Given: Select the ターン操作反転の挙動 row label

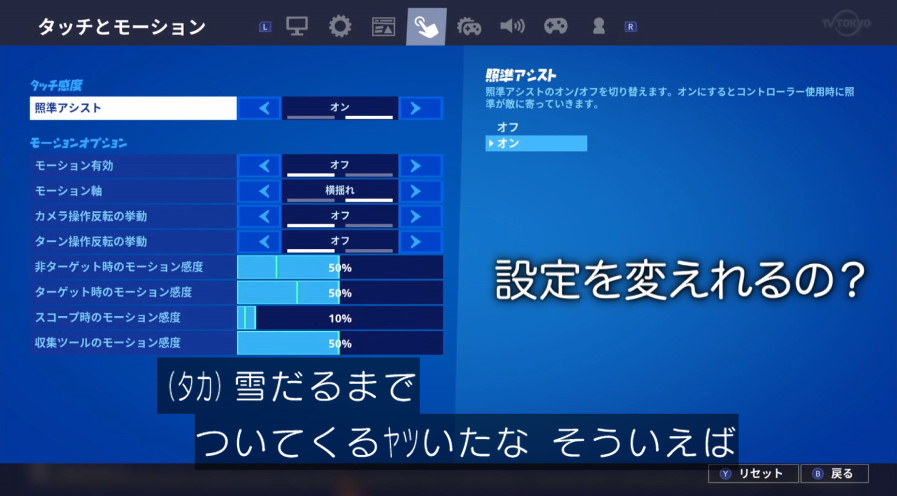Looking at the screenshot, I should click(133, 241).
